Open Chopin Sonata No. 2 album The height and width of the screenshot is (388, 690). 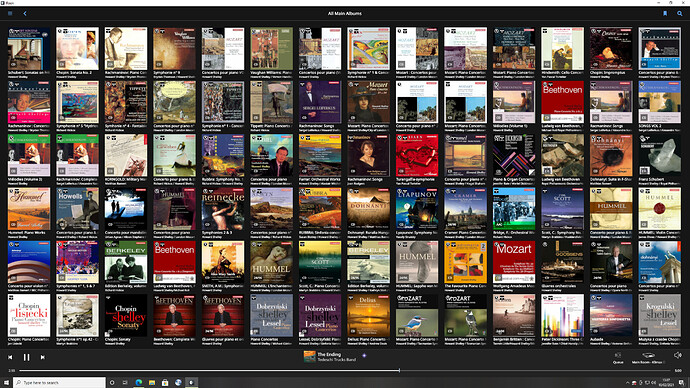(x=77, y=48)
